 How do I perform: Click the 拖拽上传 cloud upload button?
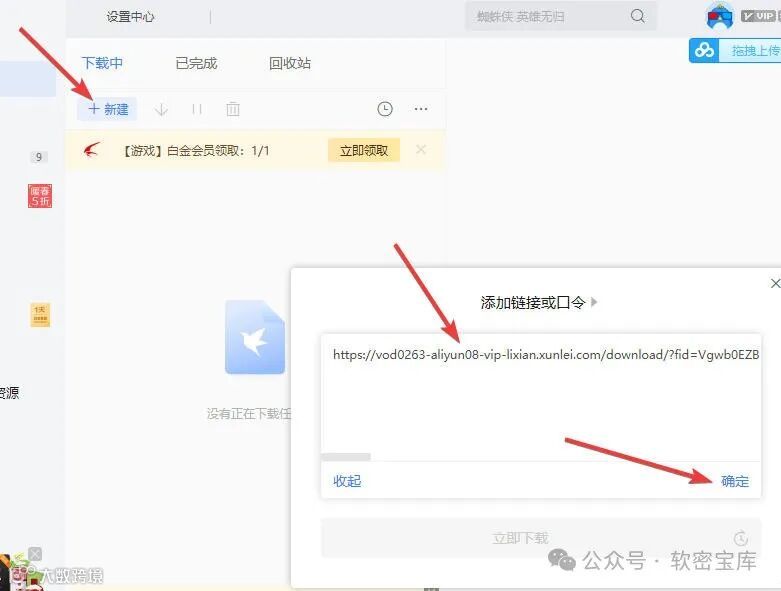click(735, 50)
